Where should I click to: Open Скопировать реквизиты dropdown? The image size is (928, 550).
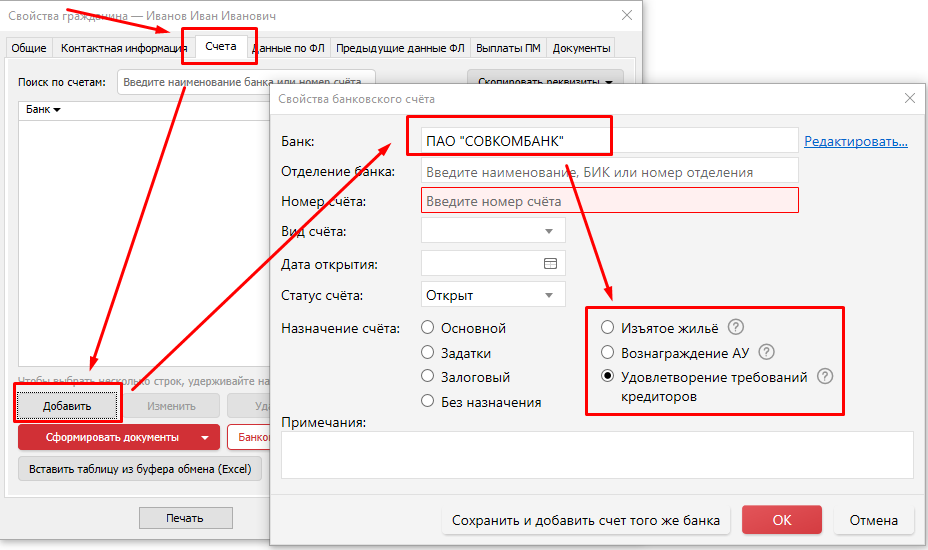point(544,81)
